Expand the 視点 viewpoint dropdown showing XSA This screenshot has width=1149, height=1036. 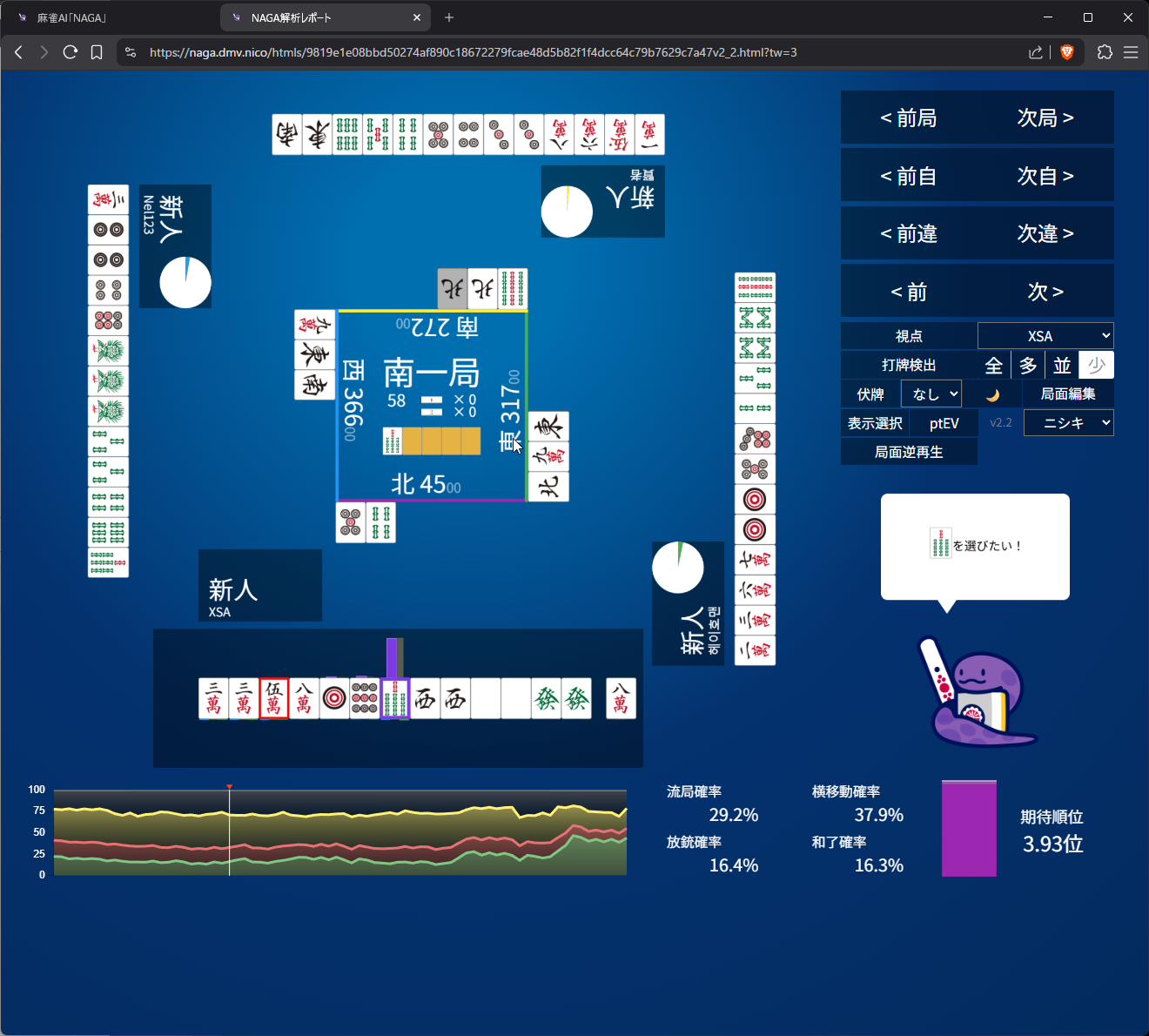pyautogui.click(x=1045, y=336)
